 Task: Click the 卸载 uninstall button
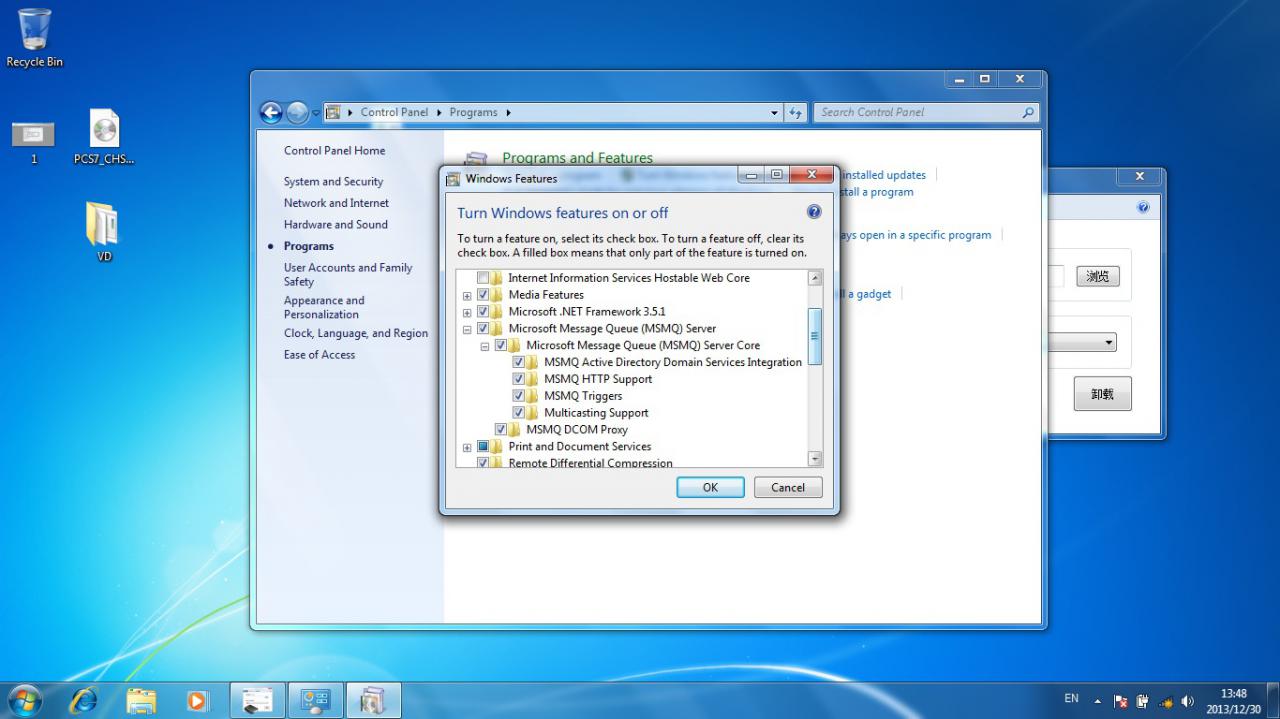coord(1103,395)
